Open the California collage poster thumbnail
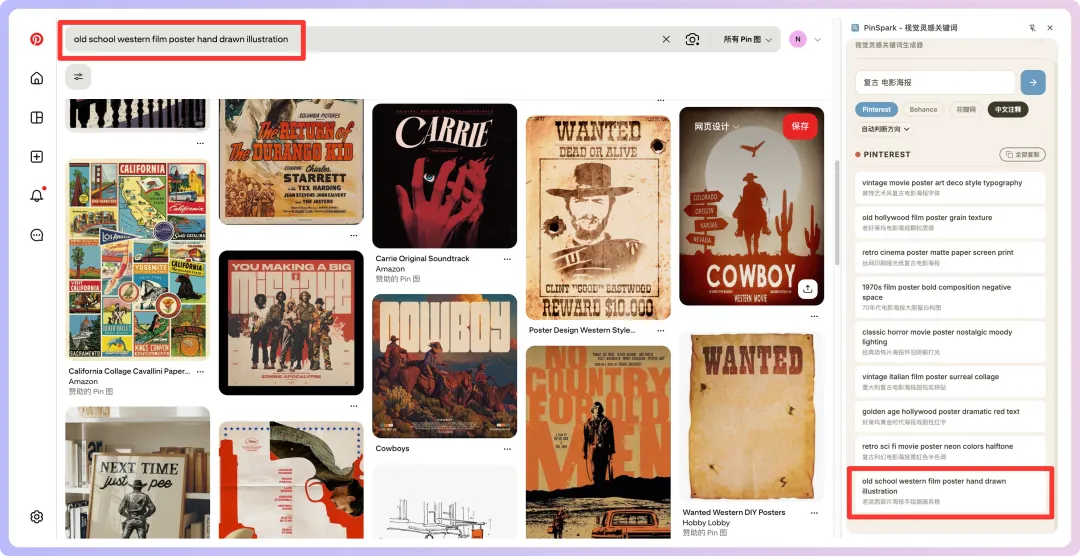The height and width of the screenshot is (556, 1080). pos(137,260)
